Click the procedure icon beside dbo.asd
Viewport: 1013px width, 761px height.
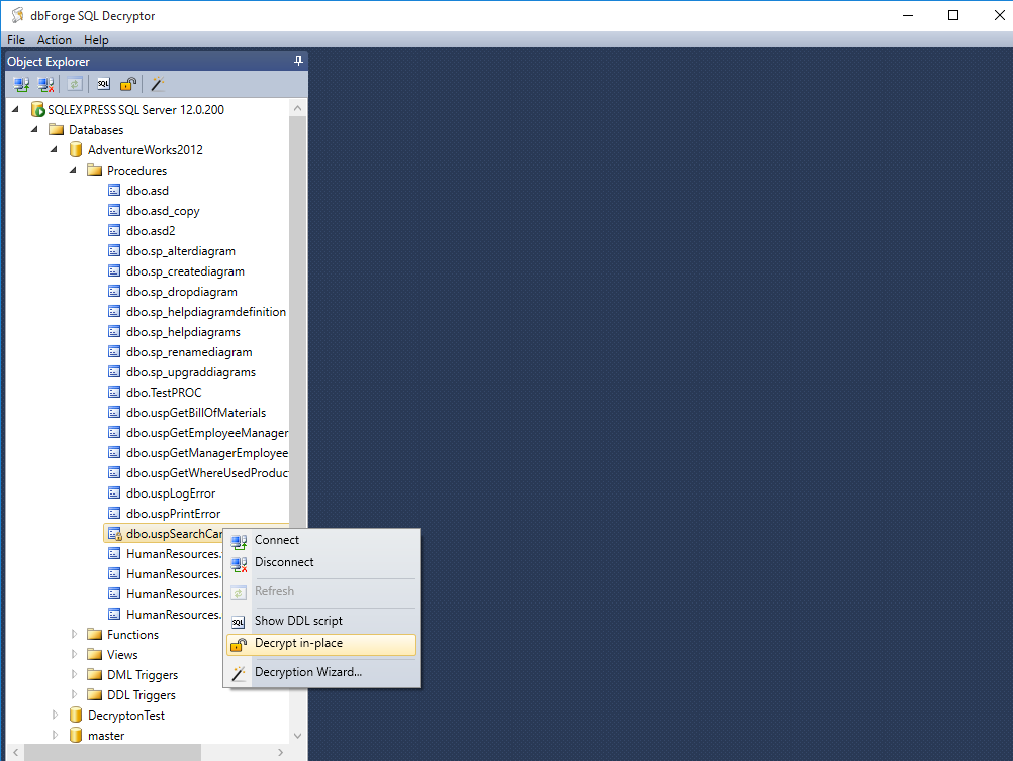click(x=114, y=190)
